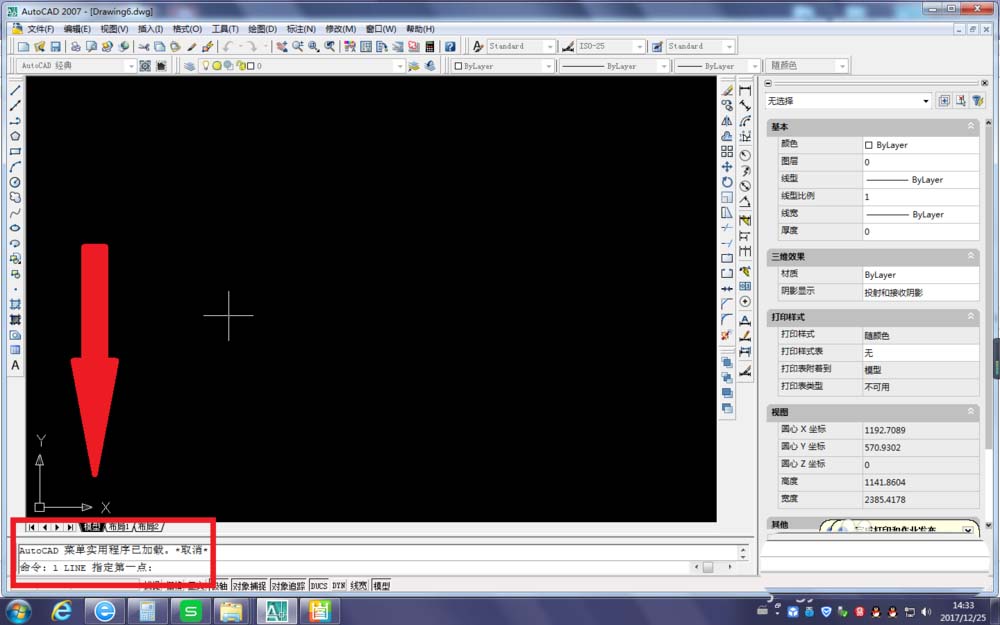Screen dimensions: 1000x625
Task: Select the Linear dimension tool
Action: 745,91
